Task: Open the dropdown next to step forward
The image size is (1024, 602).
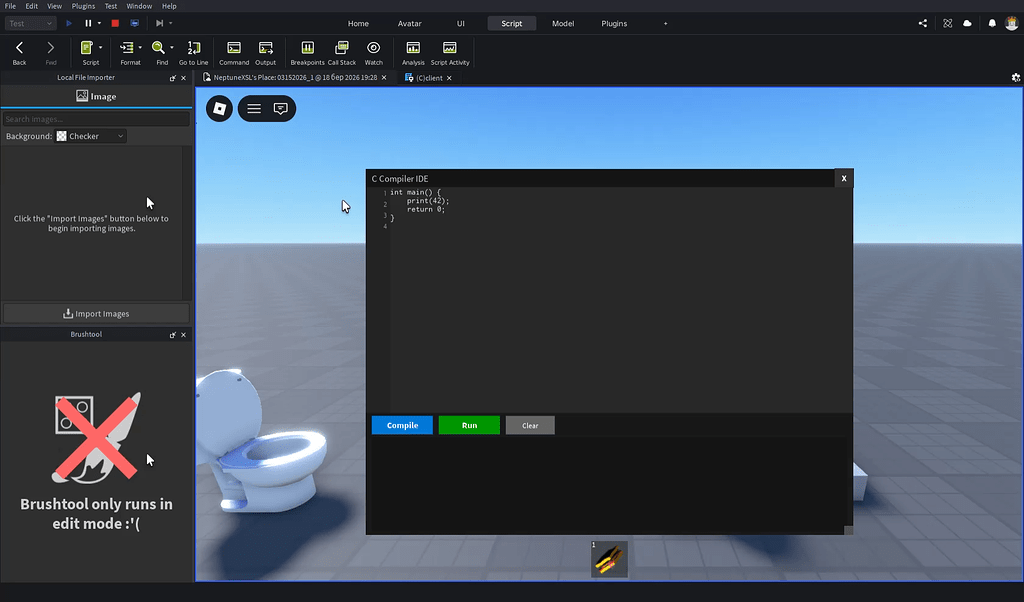Action: coord(170,24)
